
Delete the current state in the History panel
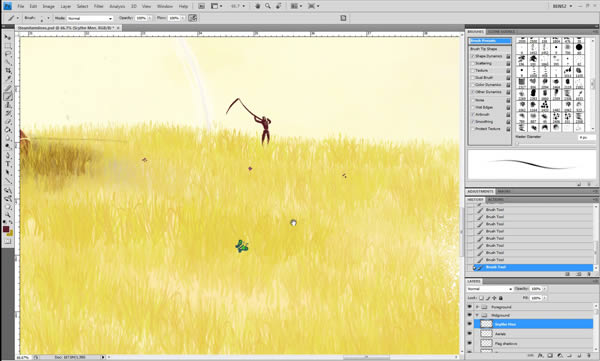click(x=589, y=274)
